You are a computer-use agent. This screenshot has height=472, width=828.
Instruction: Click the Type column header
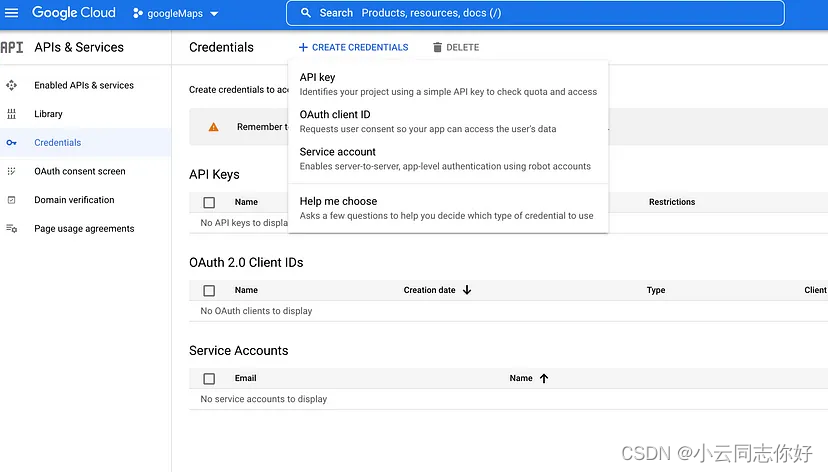(656, 290)
